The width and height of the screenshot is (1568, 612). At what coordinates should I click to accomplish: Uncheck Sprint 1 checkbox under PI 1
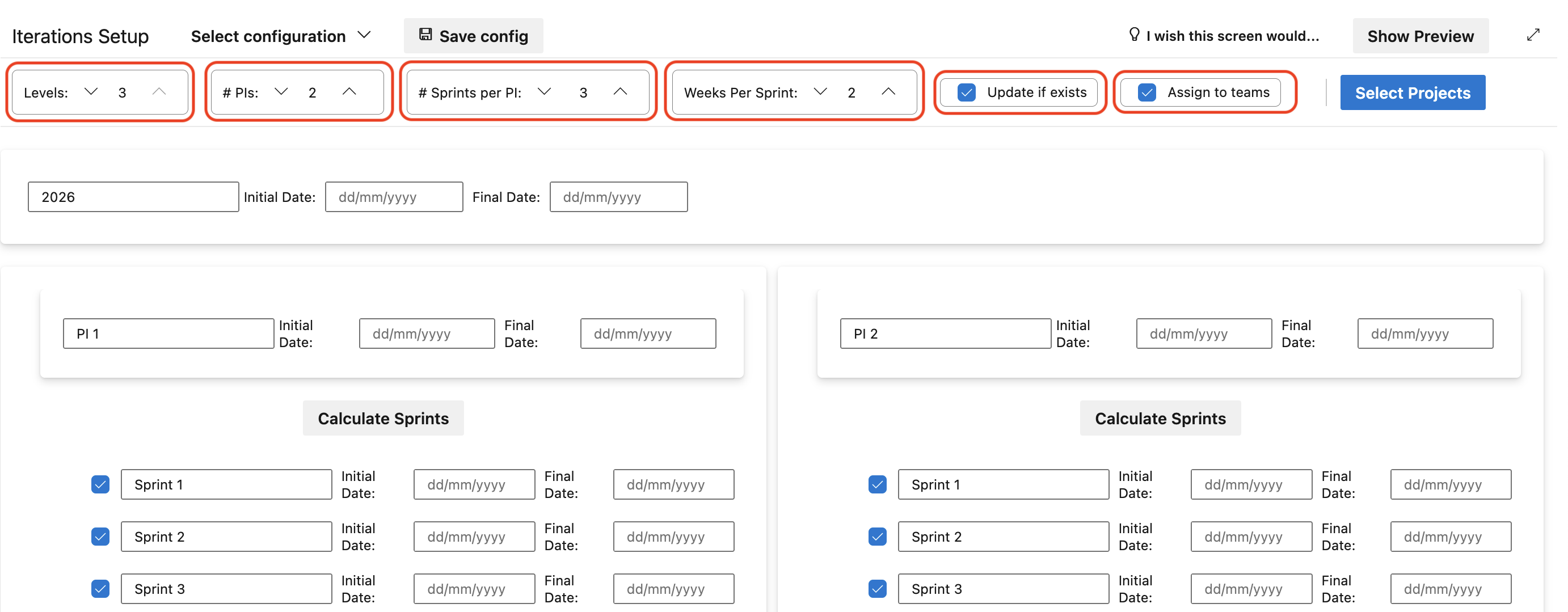coord(100,484)
